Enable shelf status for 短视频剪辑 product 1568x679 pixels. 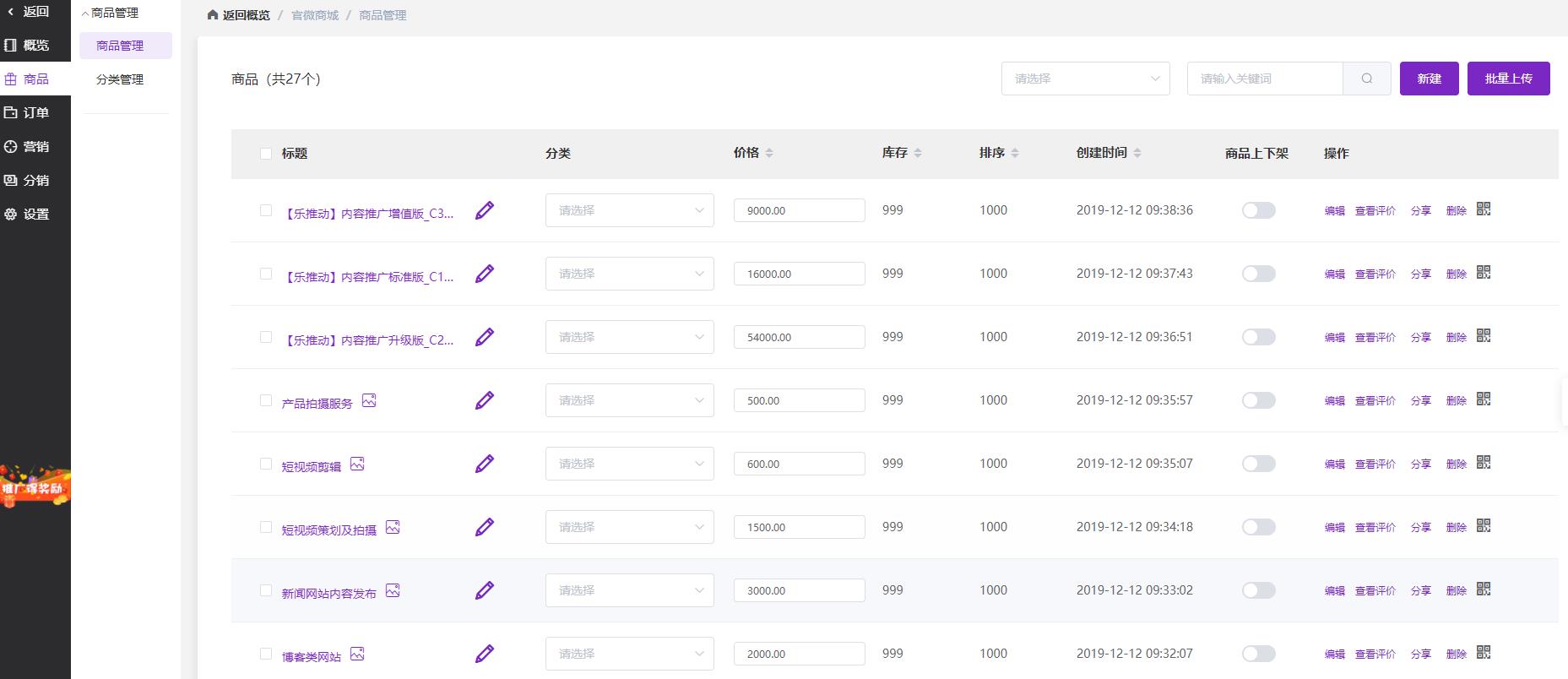pos(1258,464)
